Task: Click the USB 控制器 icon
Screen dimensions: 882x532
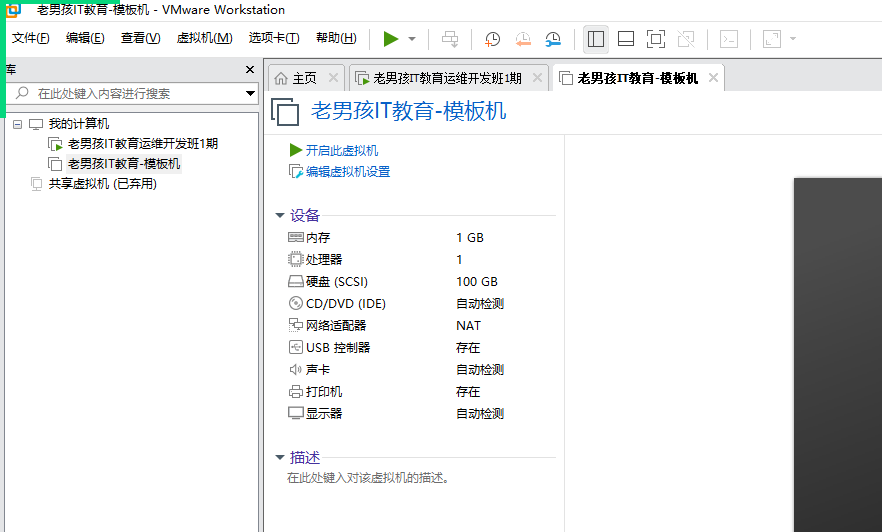Action: [x=296, y=347]
